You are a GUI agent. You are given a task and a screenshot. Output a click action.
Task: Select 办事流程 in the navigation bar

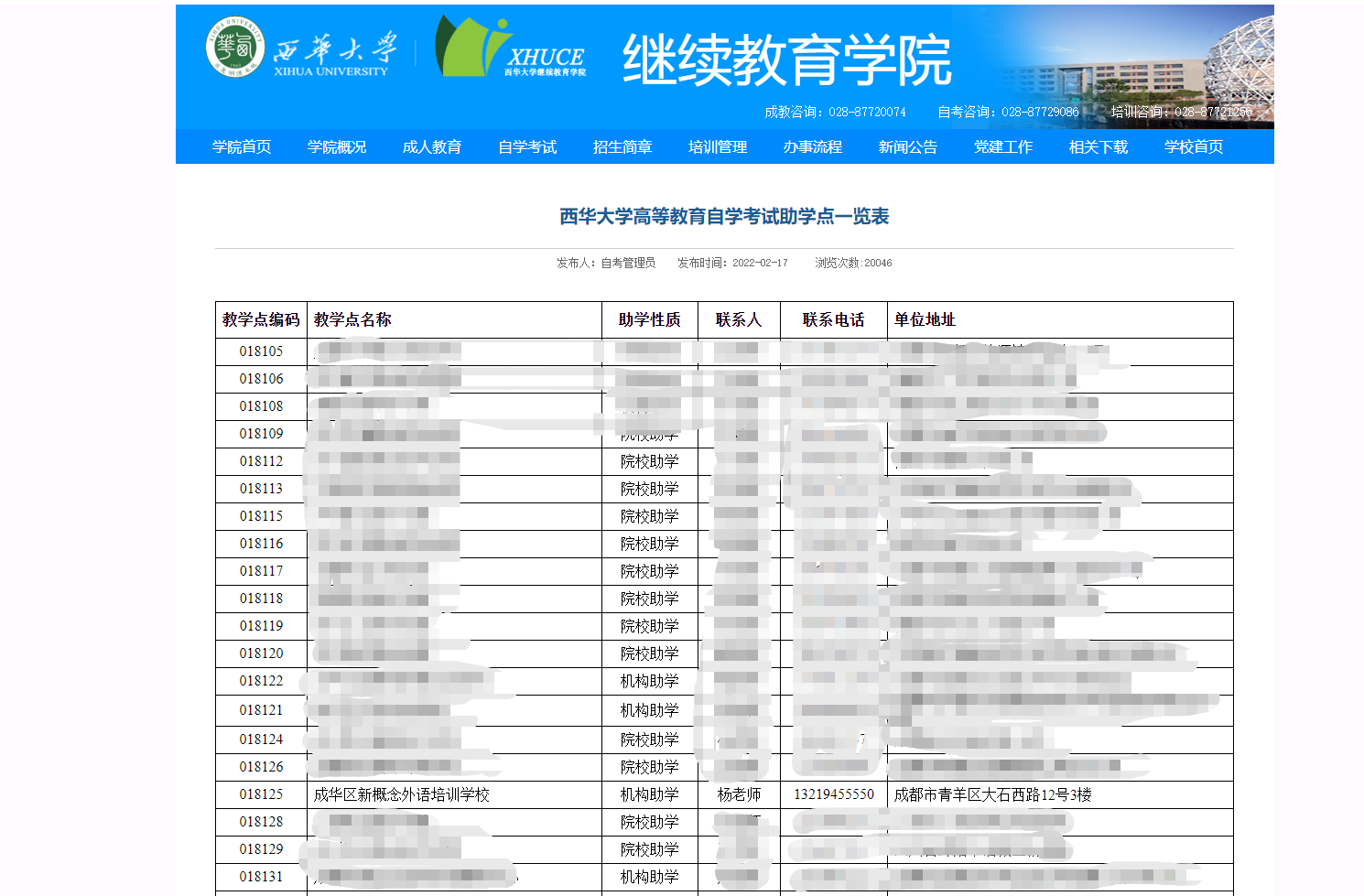[813, 146]
